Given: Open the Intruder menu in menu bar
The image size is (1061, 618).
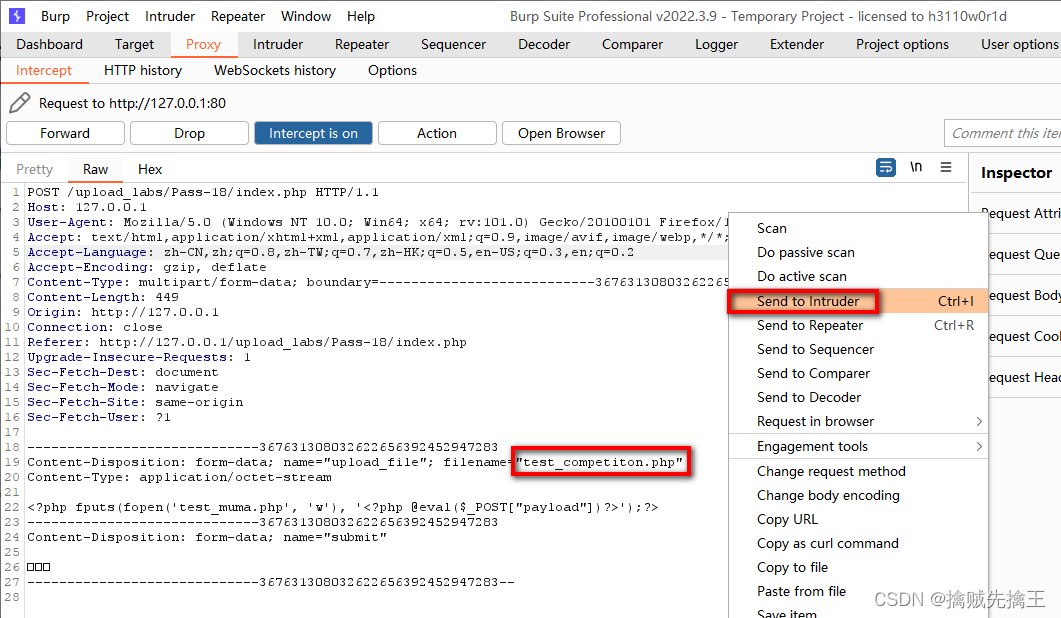Looking at the screenshot, I should (170, 16).
